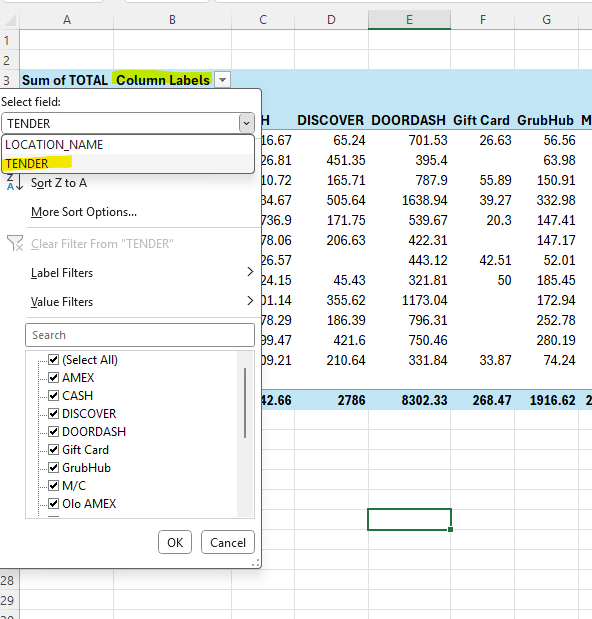The height and width of the screenshot is (619, 592).
Task: Open the Column Labels filter dropdown arrow
Action: click(222, 80)
